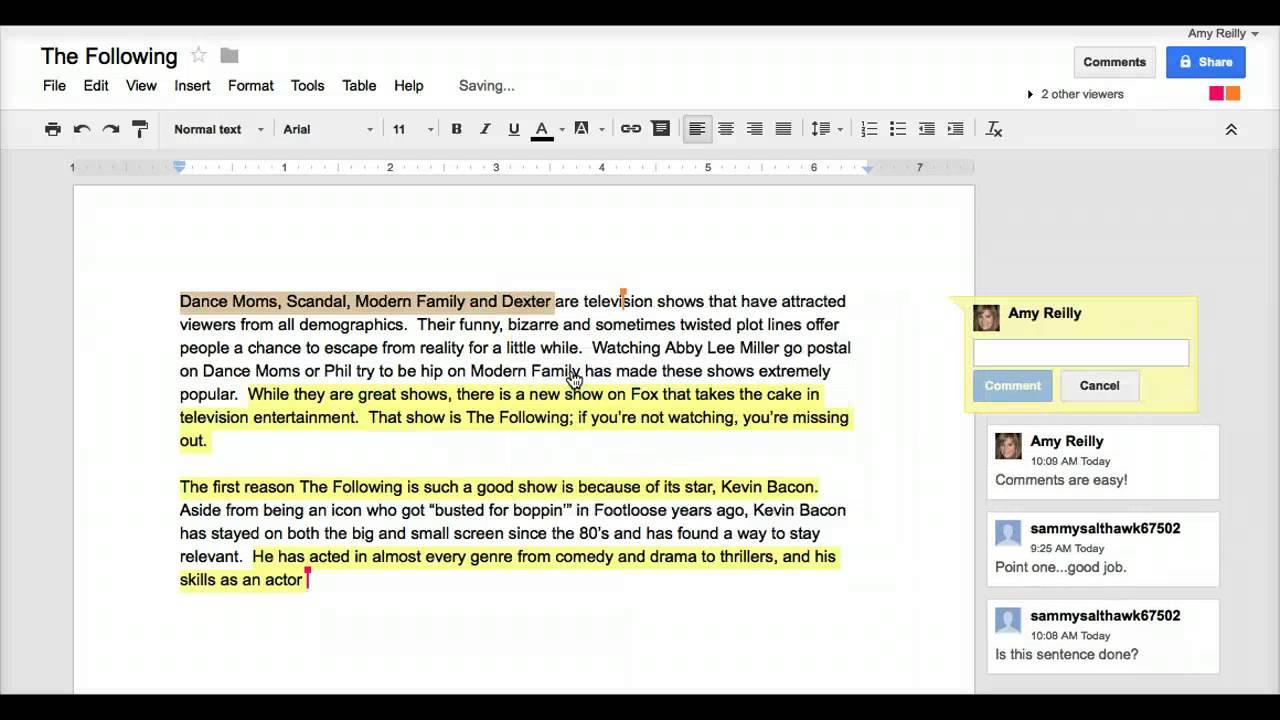Open the Arial font dropdown
Image resolution: width=1280 pixels, height=720 pixels.
(328, 129)
